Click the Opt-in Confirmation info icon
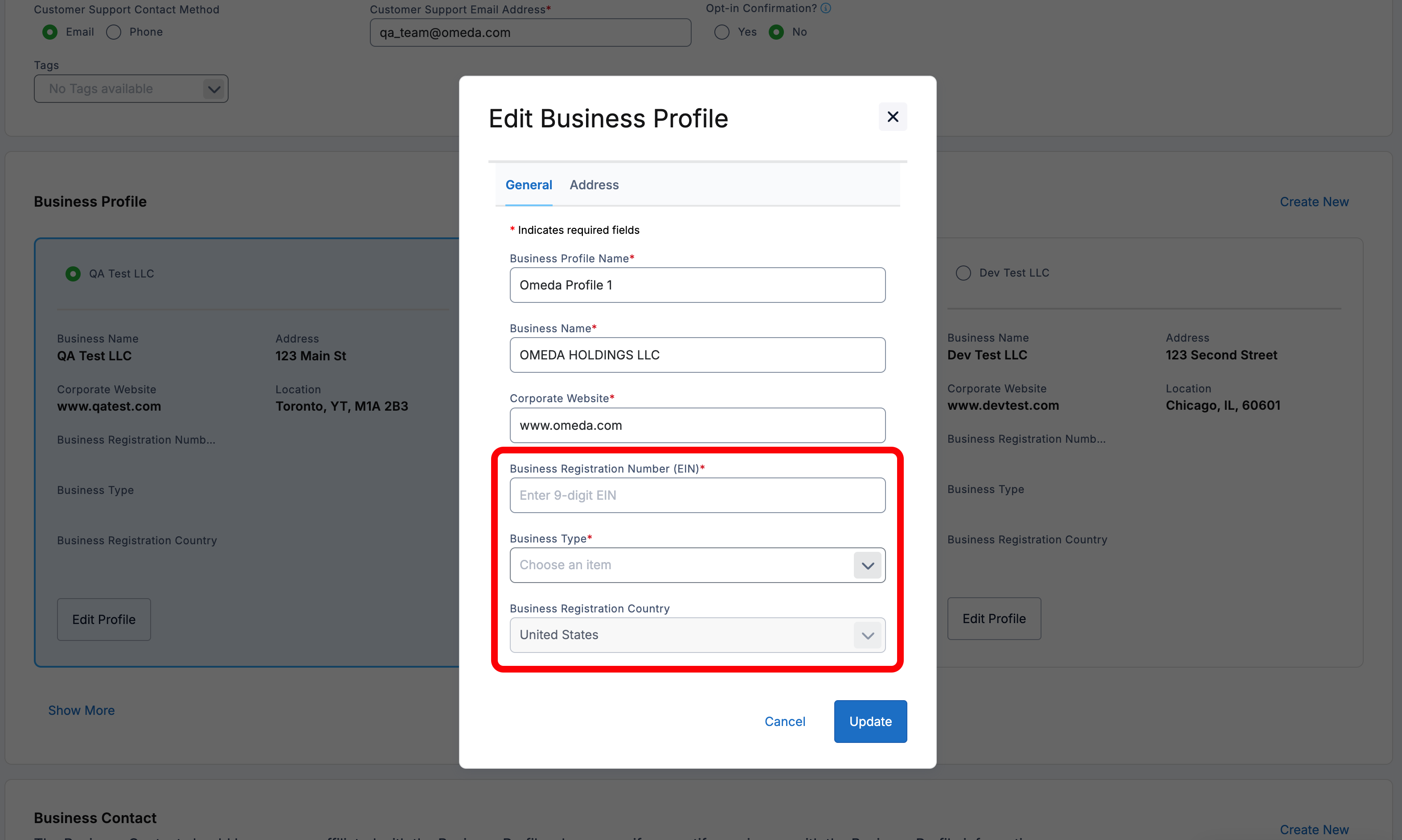 tap(826, 8)
